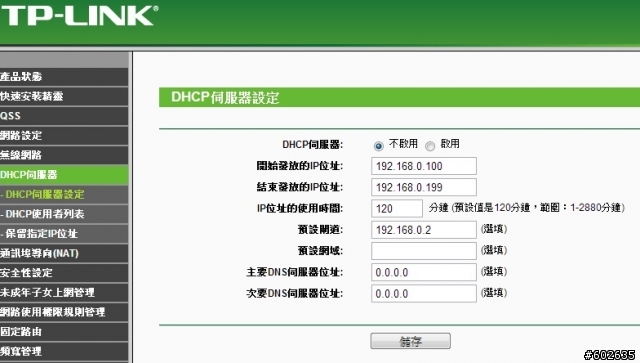Open the 無線網路 menu item
Image resolution: width=640 pixels, height=363 pixels.
pyautogui.click(x=64, y=155)
